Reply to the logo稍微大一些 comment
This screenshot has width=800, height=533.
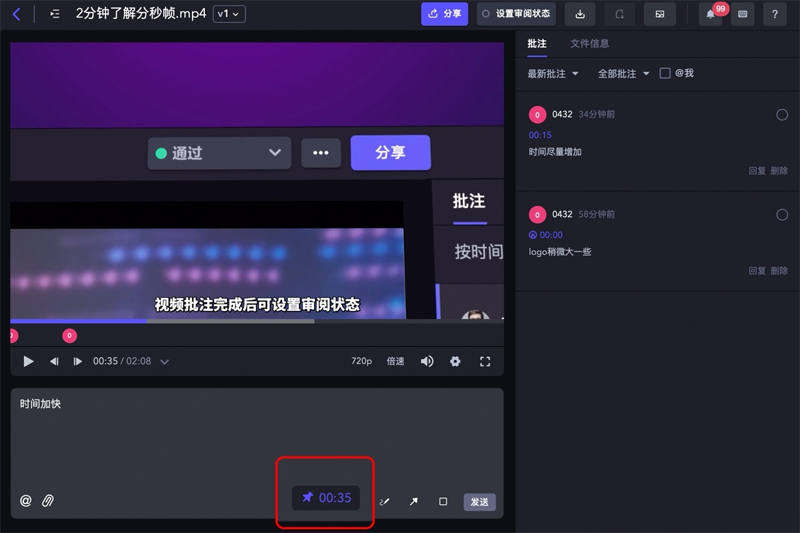click(x=757, y=271)
